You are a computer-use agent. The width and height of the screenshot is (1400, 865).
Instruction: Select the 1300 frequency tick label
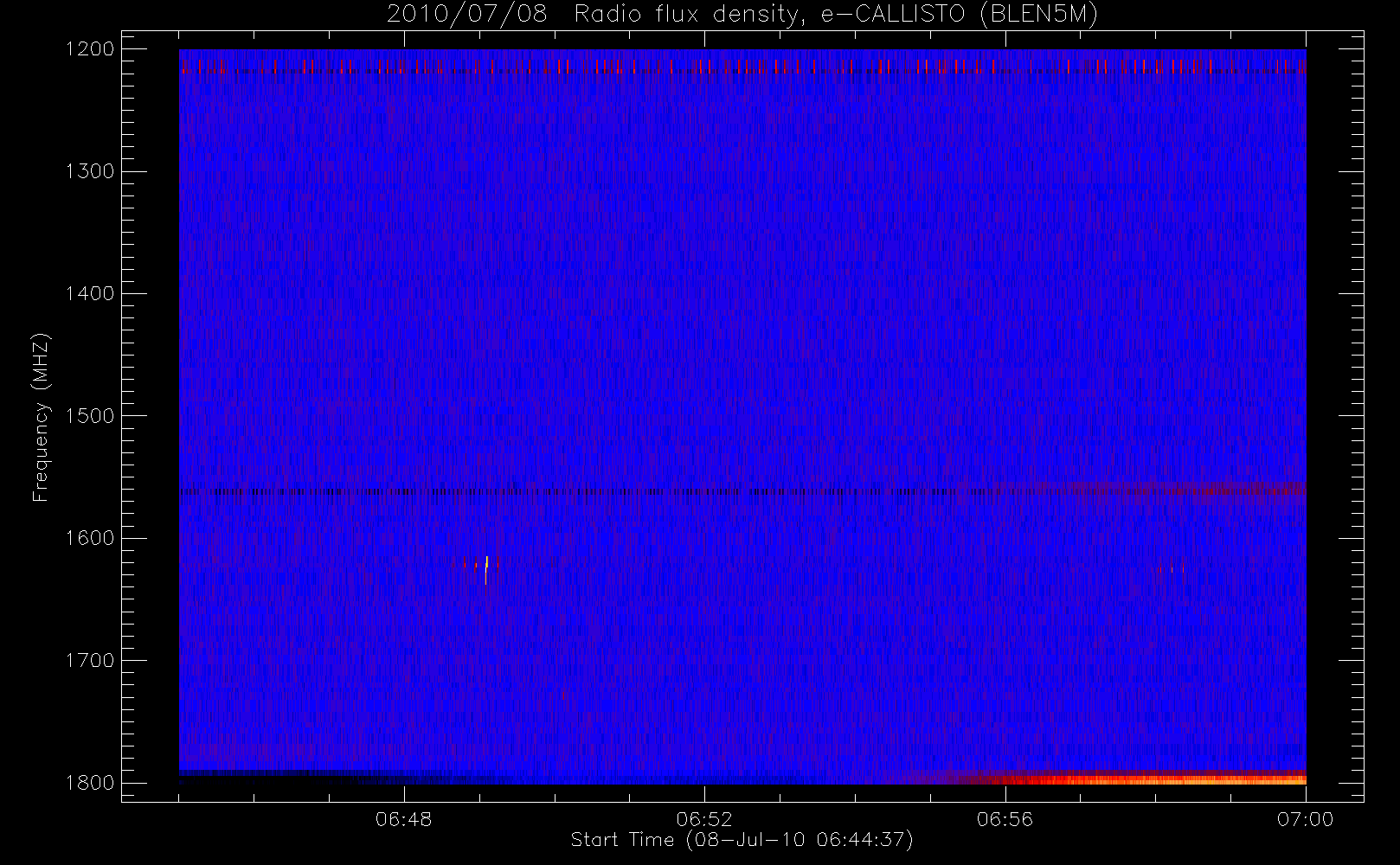[90, 171]
